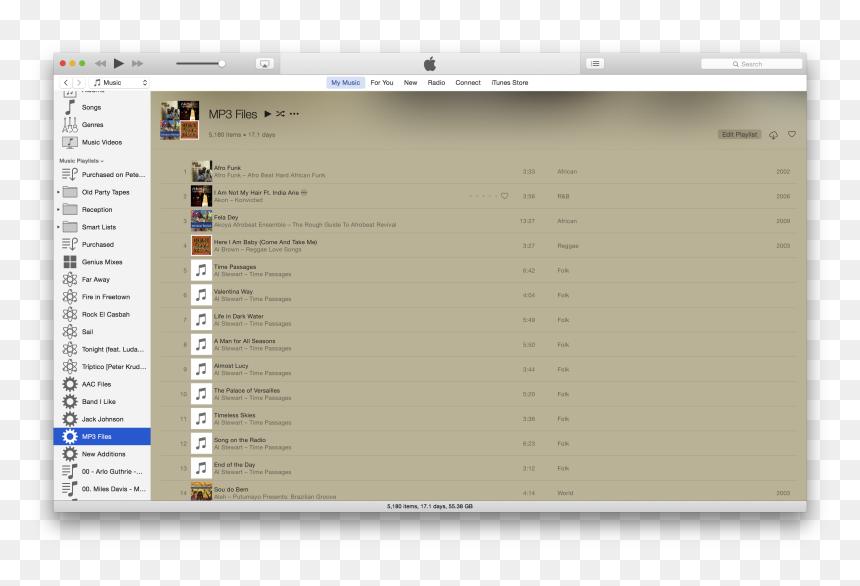This screenshot has height=586, width=860.
Task: Play the current track
Action: coord(118,64)
